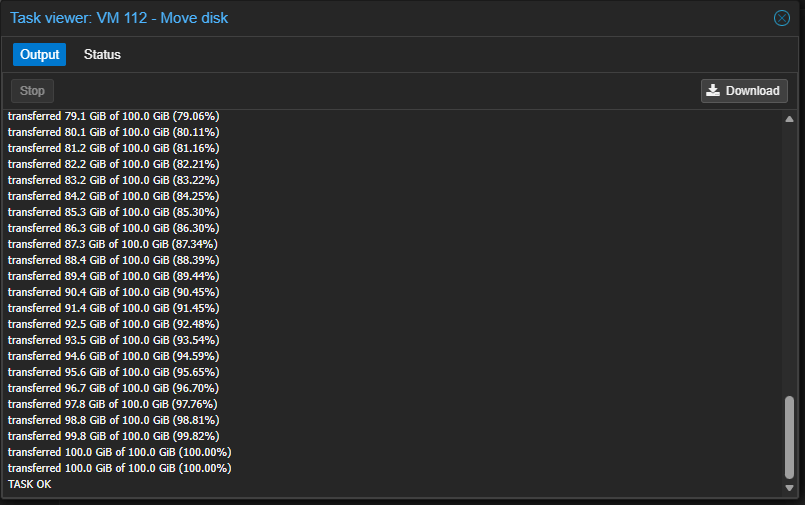Select the 94.6 GiB (94.59%) line
Viewport: 805px width, 505px height.
[x=113, y=356]
